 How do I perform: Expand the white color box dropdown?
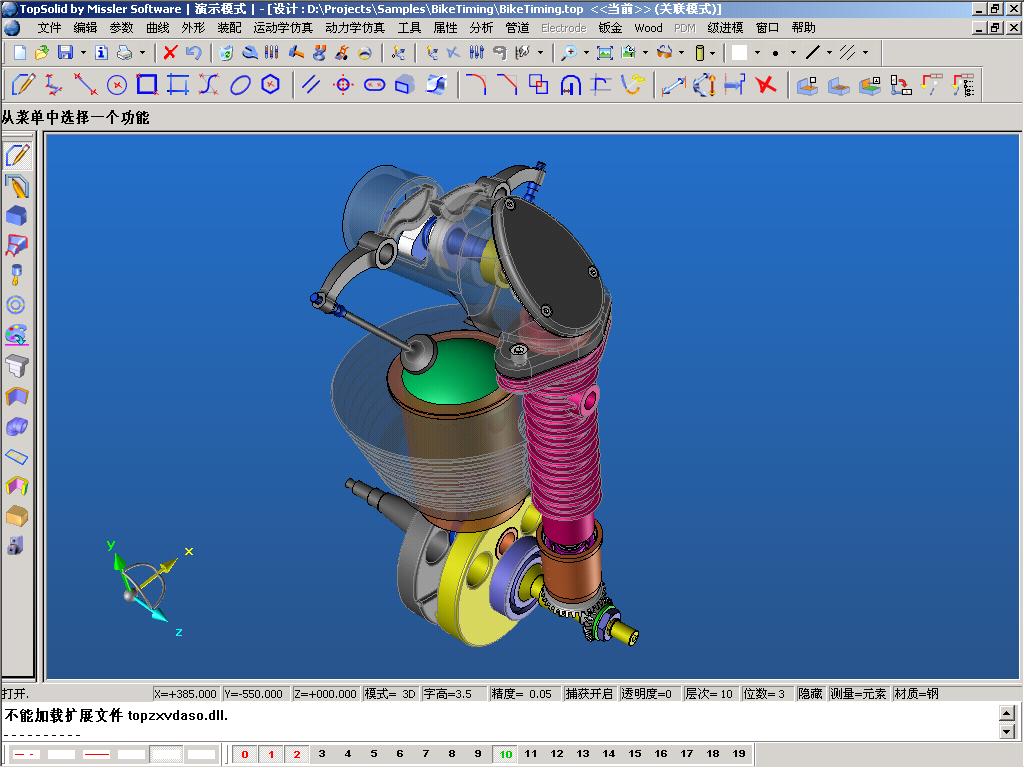point(758,53)
